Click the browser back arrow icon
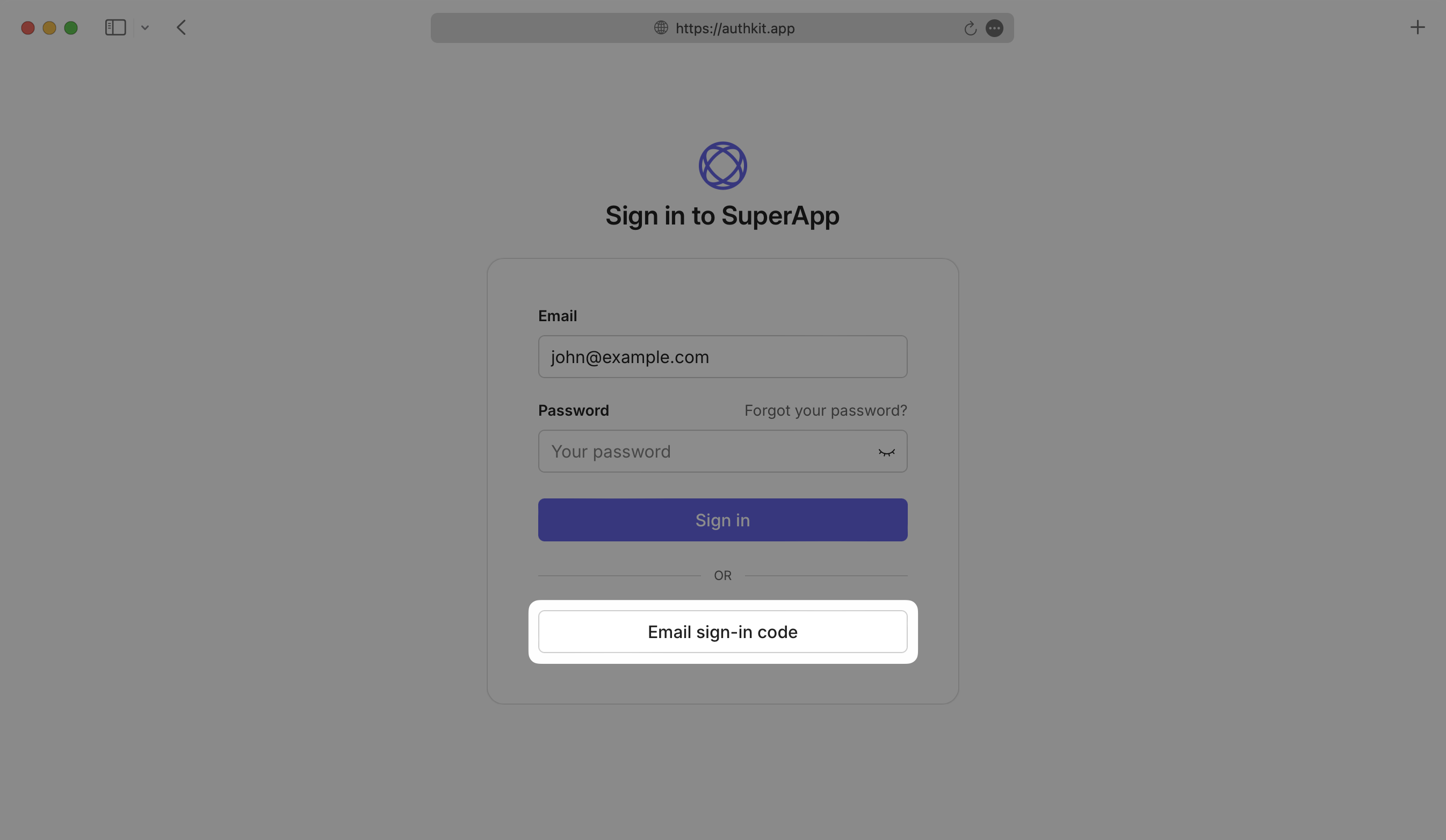1446x840 pixels. 181,27
